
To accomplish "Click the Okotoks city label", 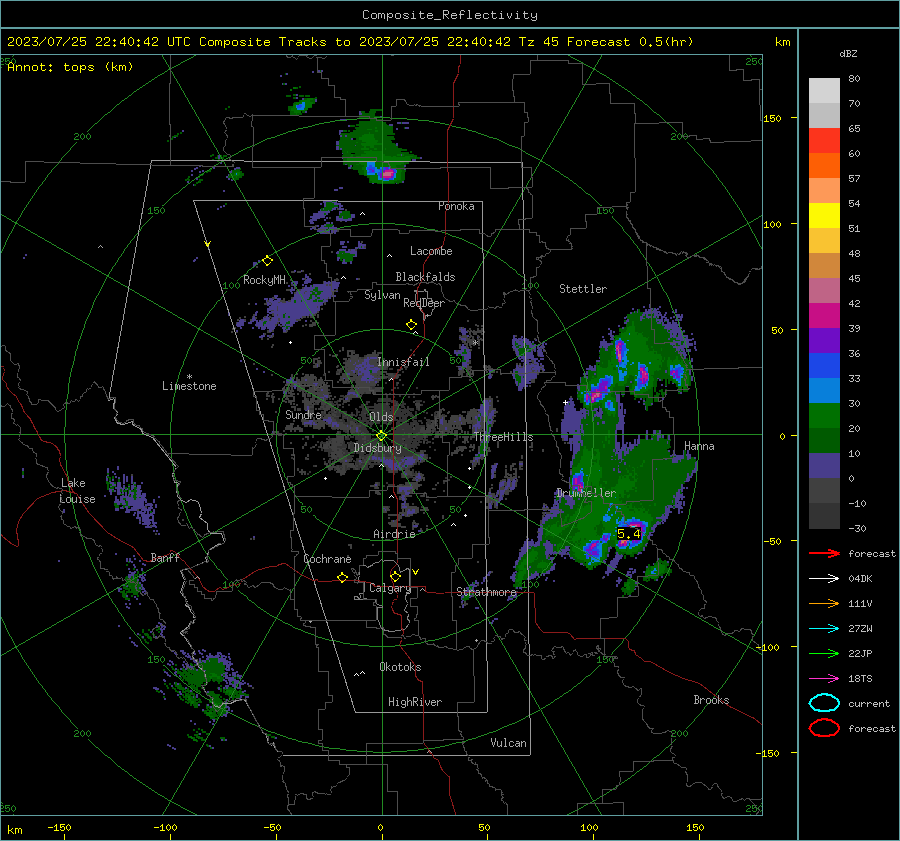I will coord(400,666).
